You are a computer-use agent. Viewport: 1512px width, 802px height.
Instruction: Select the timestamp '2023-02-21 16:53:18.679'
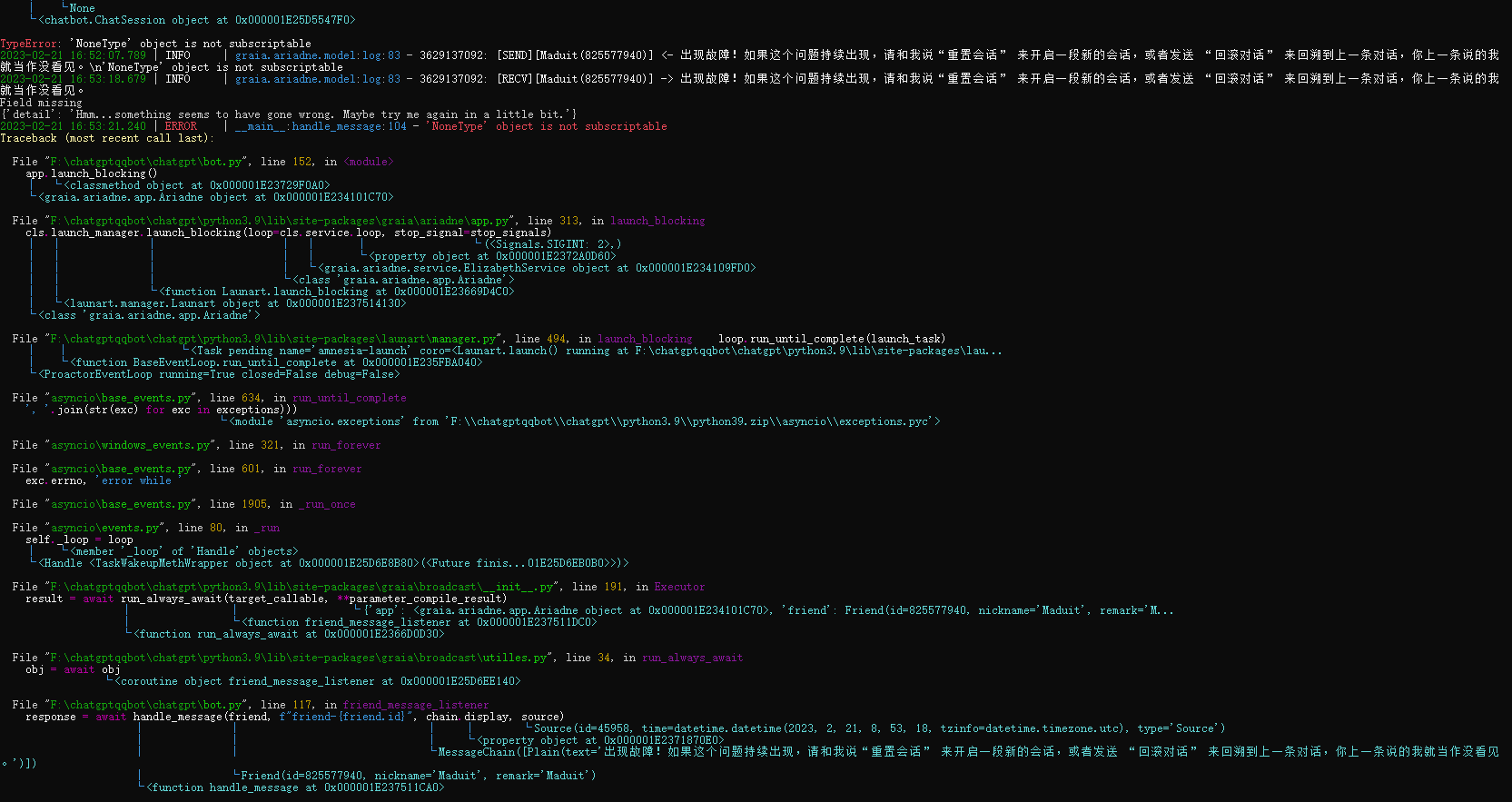[73, 79]
